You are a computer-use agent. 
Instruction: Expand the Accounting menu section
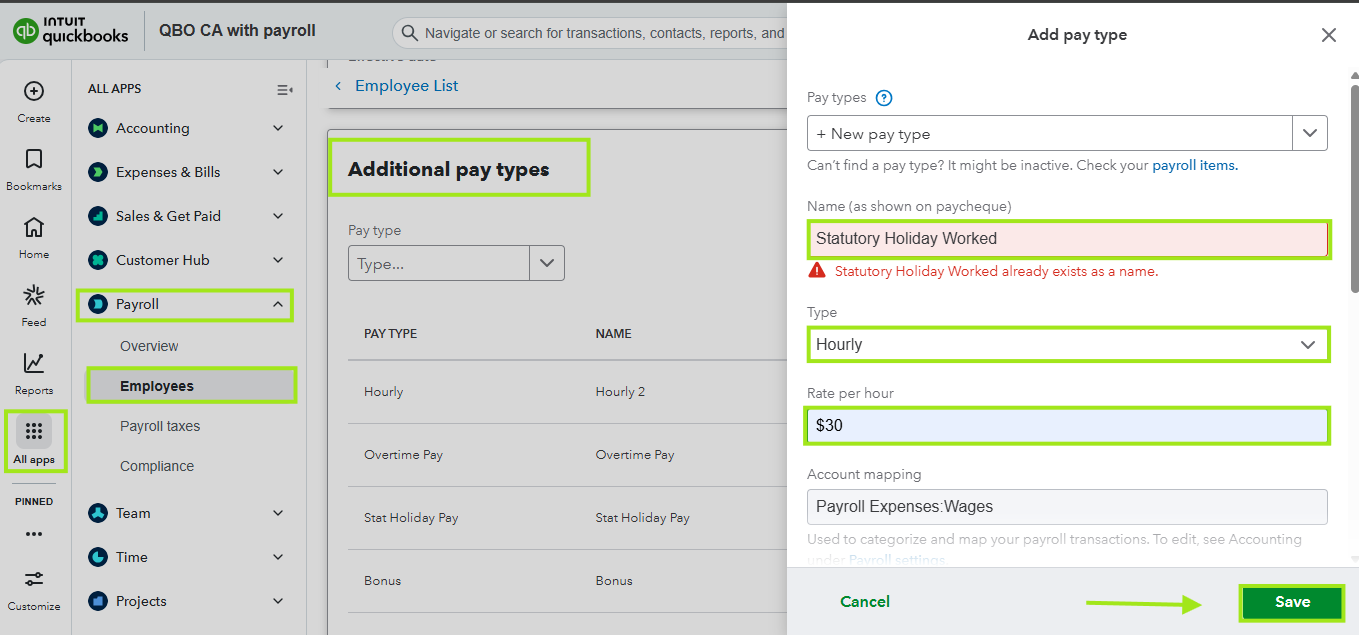(278, 128)
